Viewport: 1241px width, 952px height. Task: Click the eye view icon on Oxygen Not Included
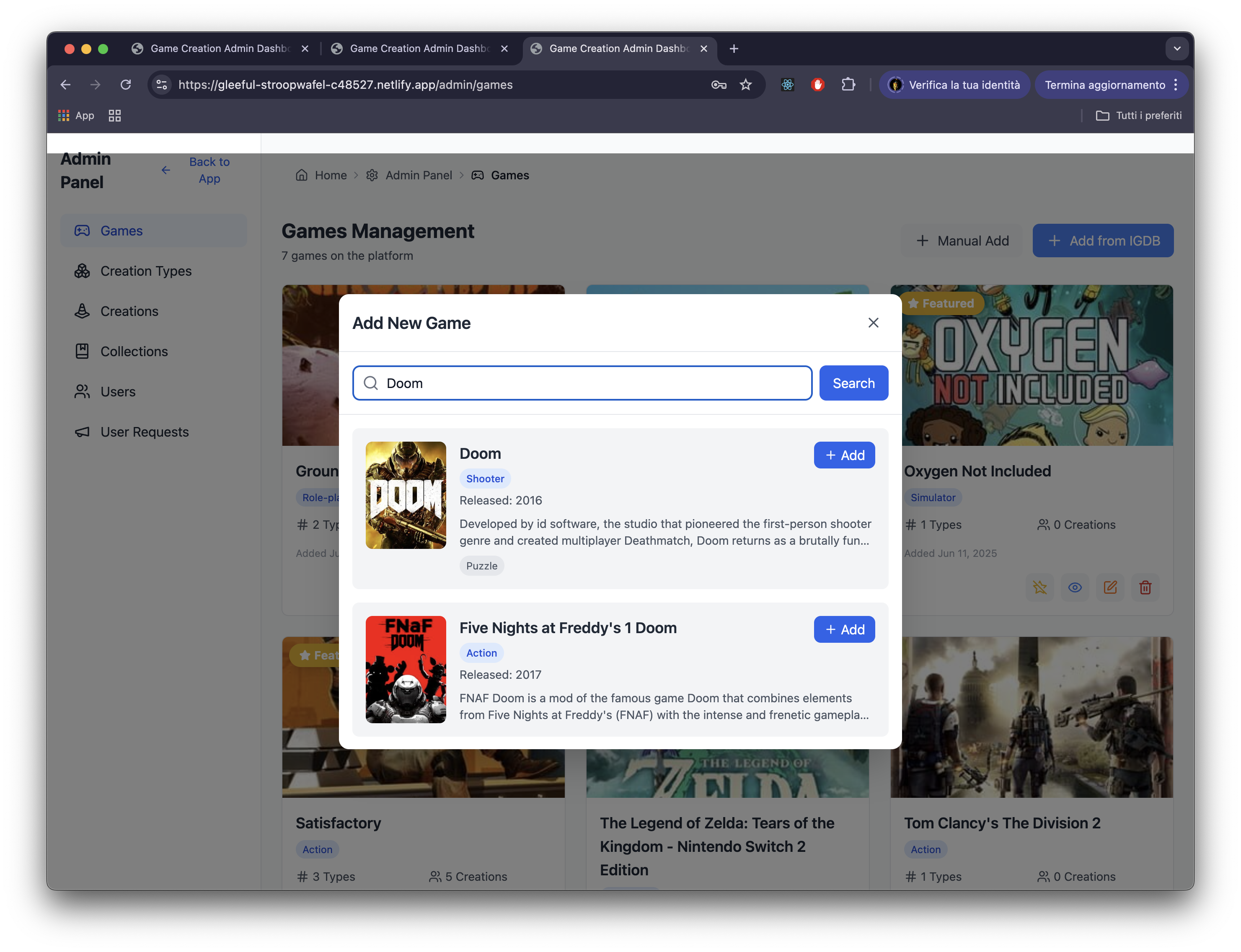tap(1074, 587)
